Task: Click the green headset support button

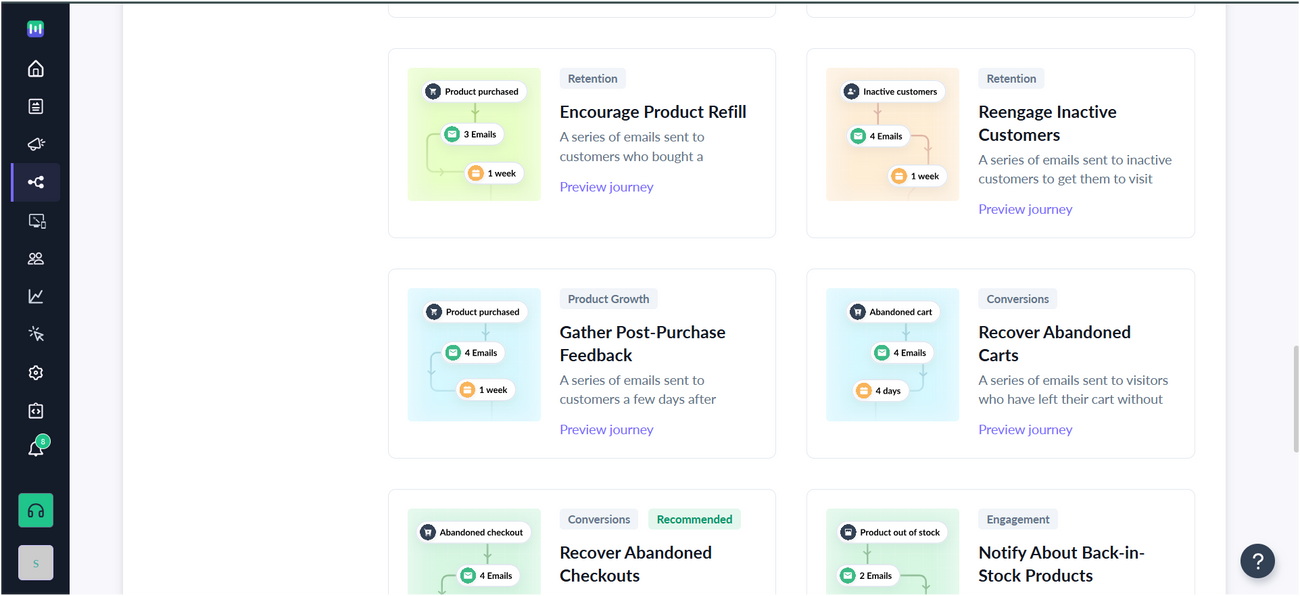Action: 36,510
